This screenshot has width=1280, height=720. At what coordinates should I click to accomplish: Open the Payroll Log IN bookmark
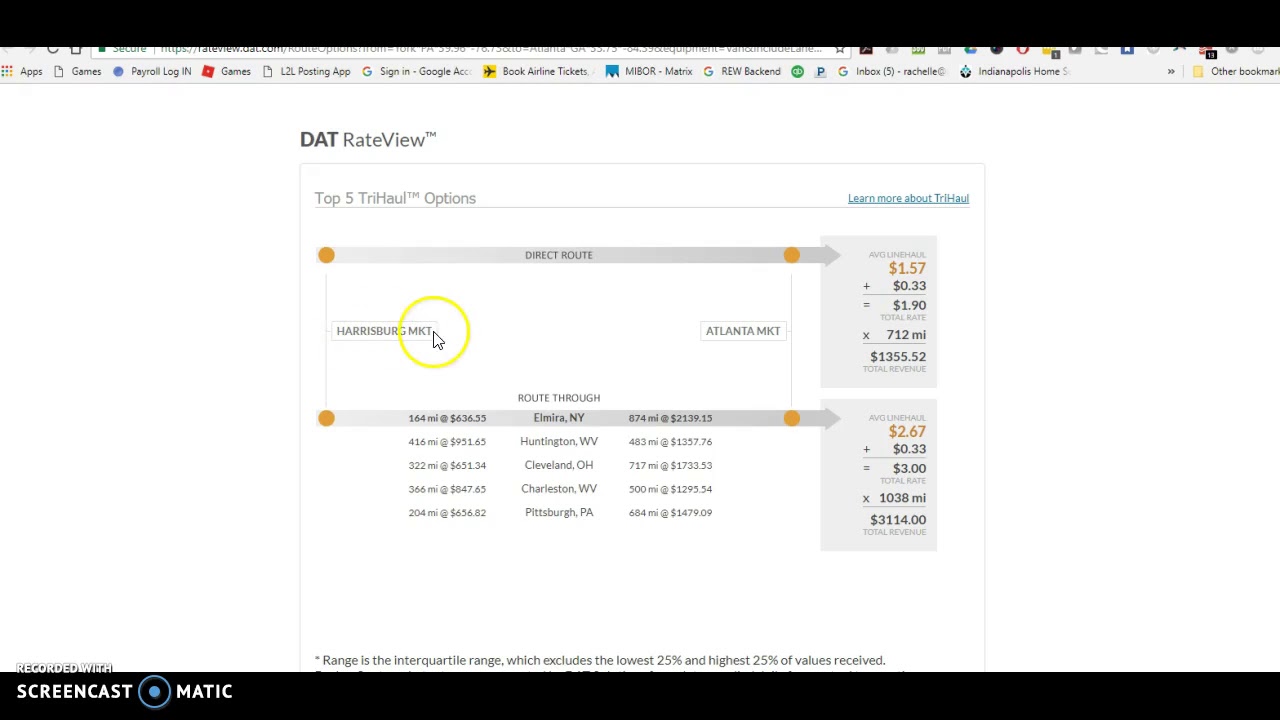point(151,71)
